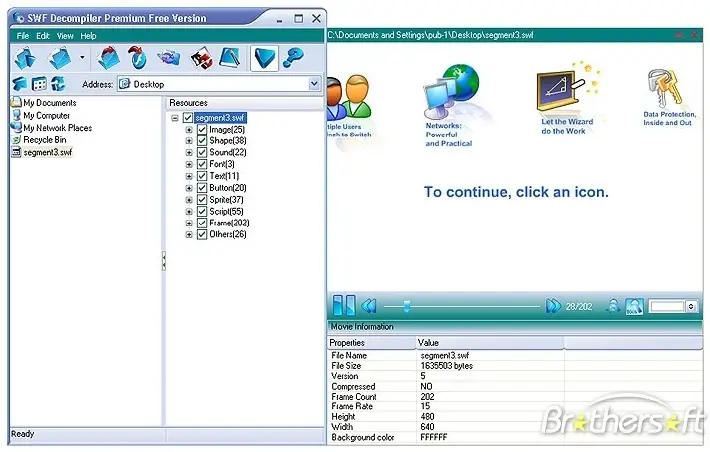Uncheck the Sprite(37) checkbox
This screenshot has height=452, width=710.
point(202,200)
